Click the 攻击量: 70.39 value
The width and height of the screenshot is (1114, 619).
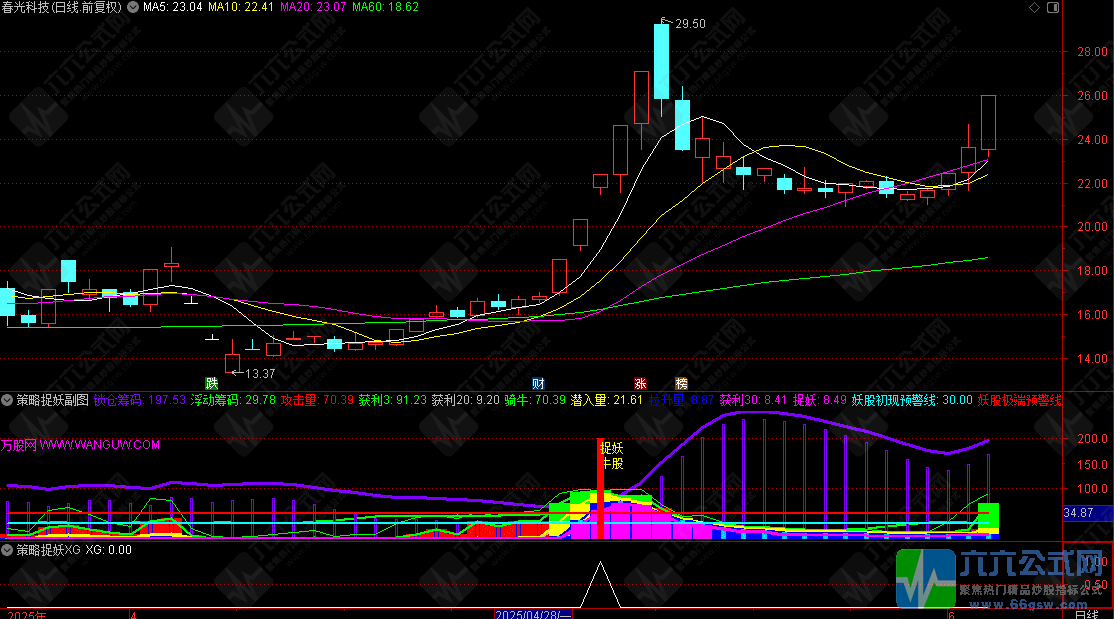317,400
